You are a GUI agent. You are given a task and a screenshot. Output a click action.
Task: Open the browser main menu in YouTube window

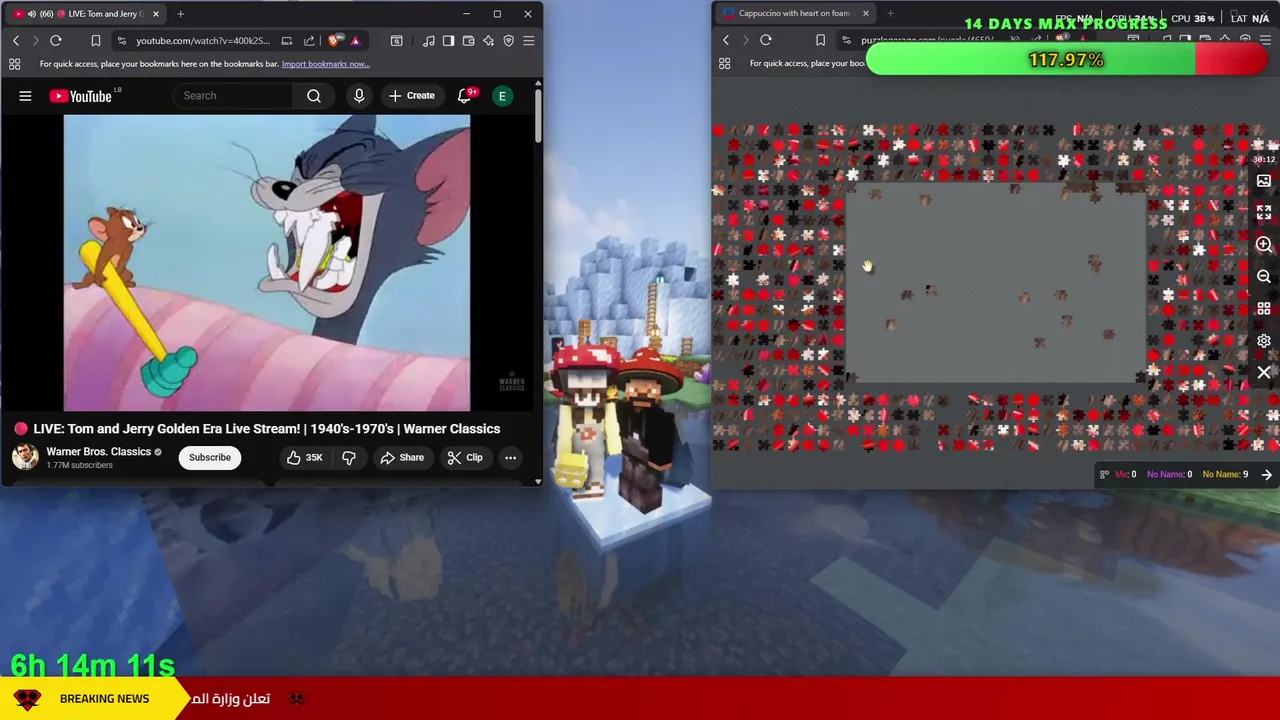528,41
